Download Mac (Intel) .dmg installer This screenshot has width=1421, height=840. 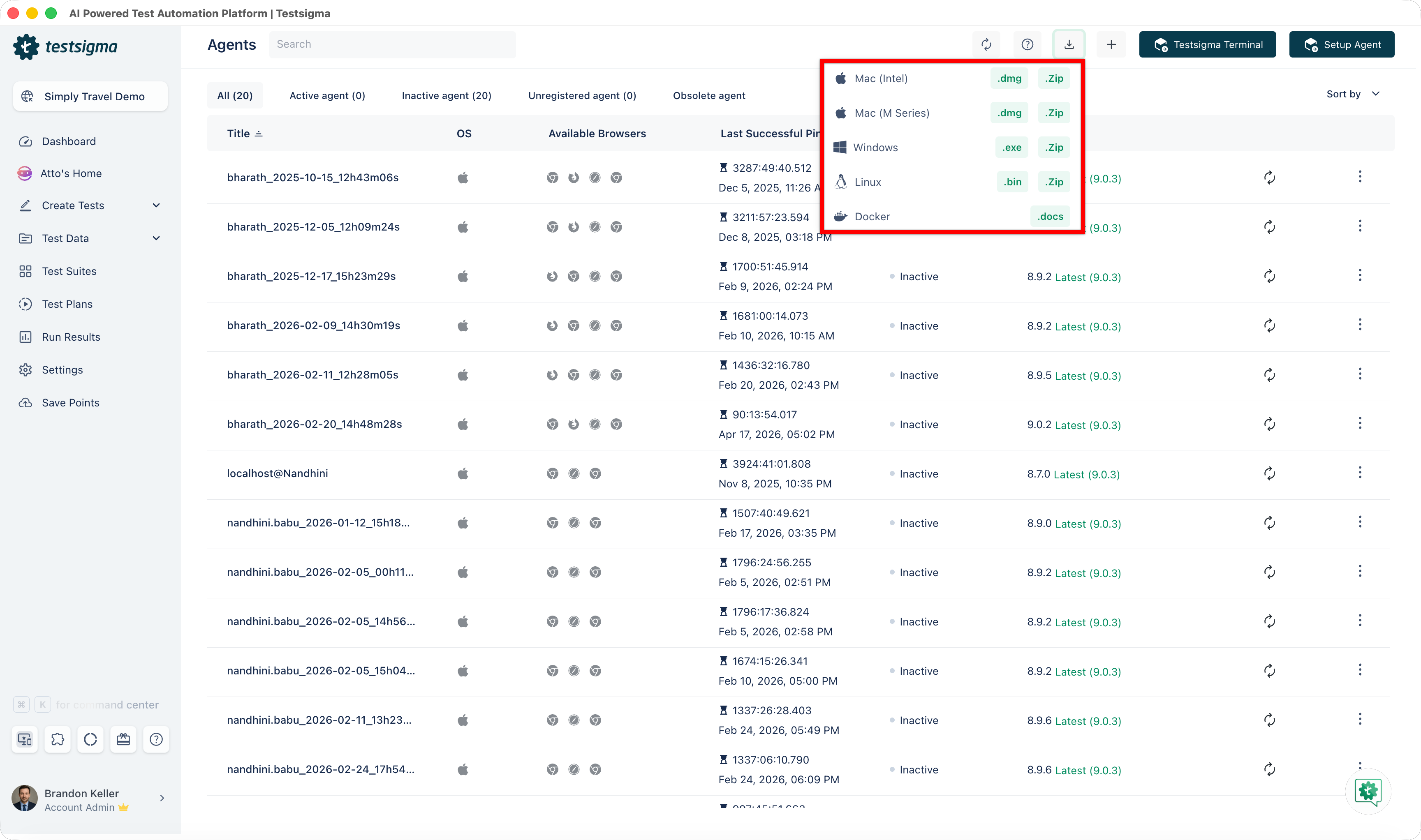[1009, 78]
